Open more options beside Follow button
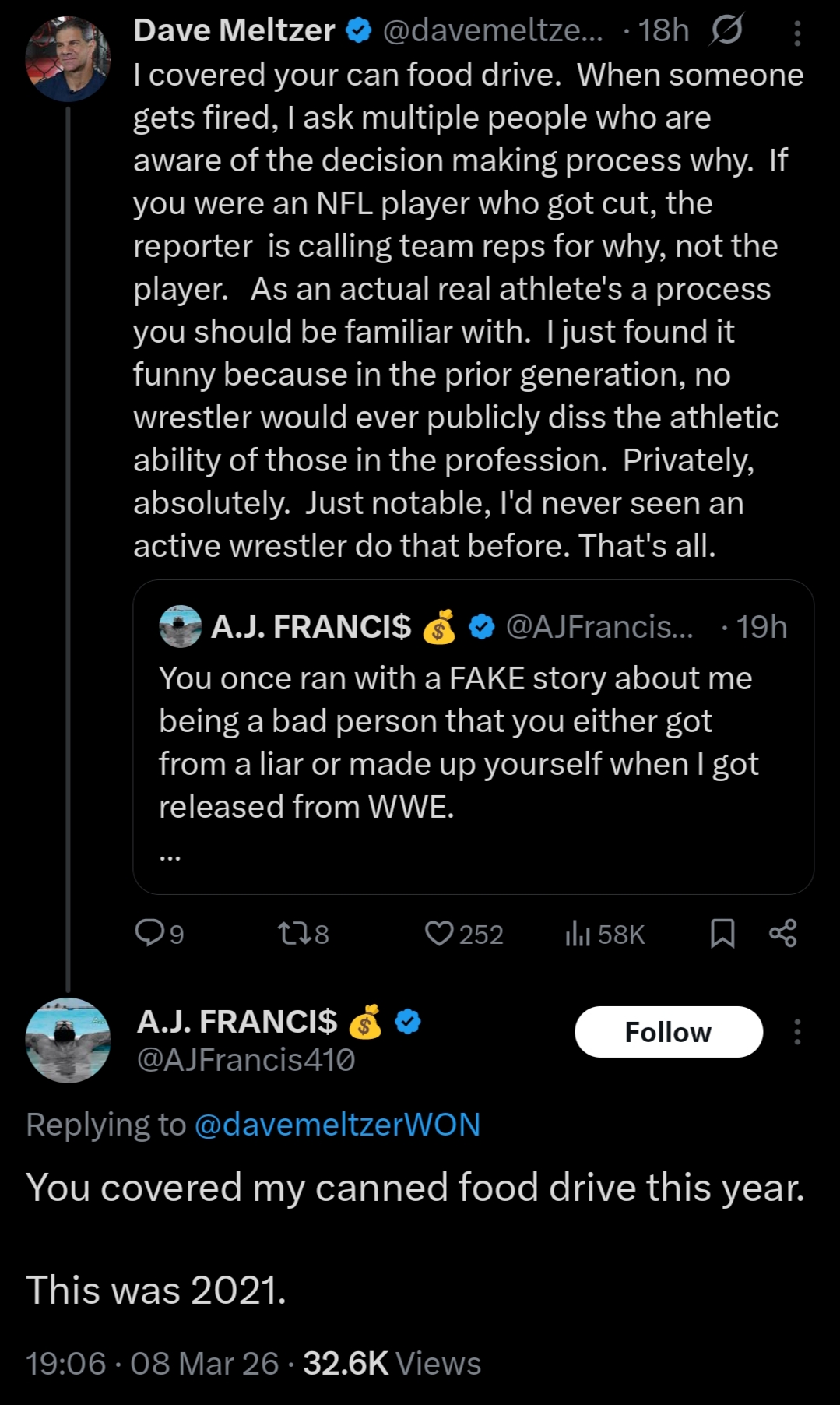840x1405 pixels. [x=797, y=1031]
